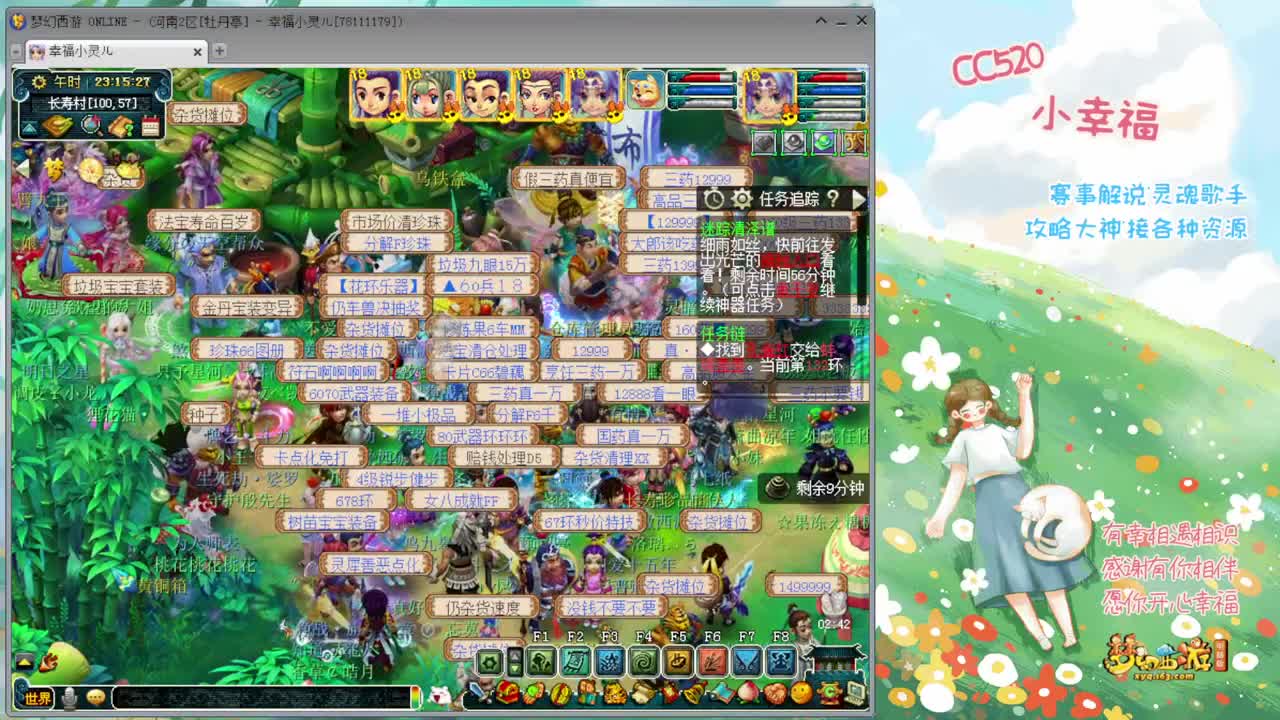This screenshot has width=1280, height=720.
Task: Click the pet's red health bar
Action: (702, 77)
